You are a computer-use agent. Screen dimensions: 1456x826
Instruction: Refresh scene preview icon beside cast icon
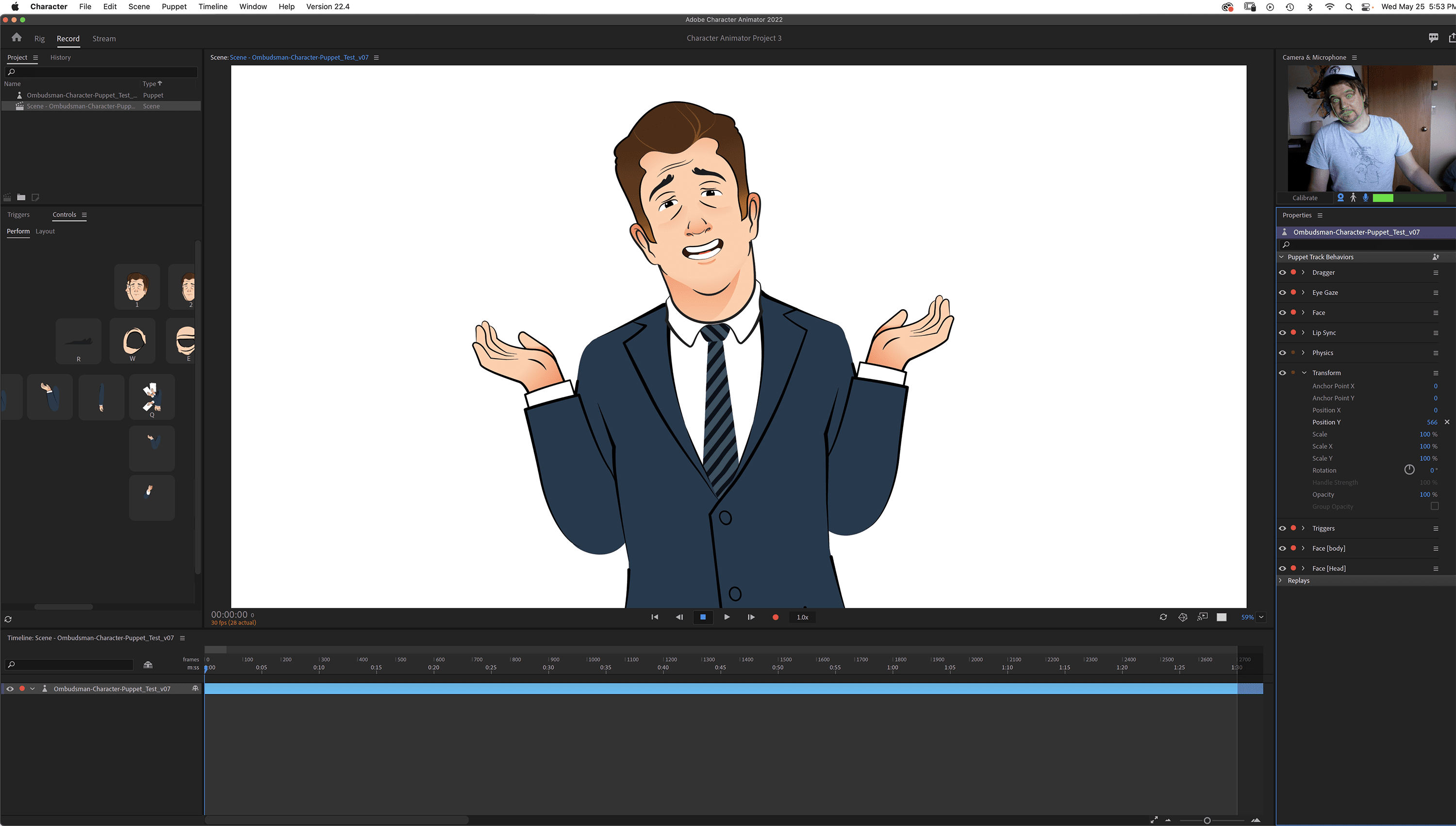coord(1163,617)
